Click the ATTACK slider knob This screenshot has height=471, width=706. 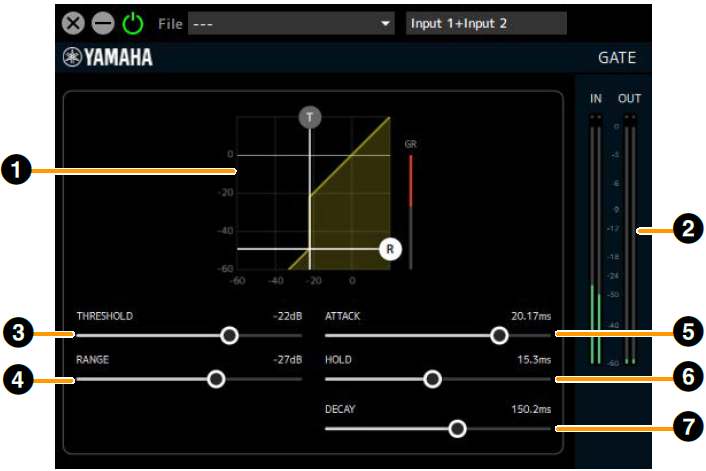pos(499,335)
